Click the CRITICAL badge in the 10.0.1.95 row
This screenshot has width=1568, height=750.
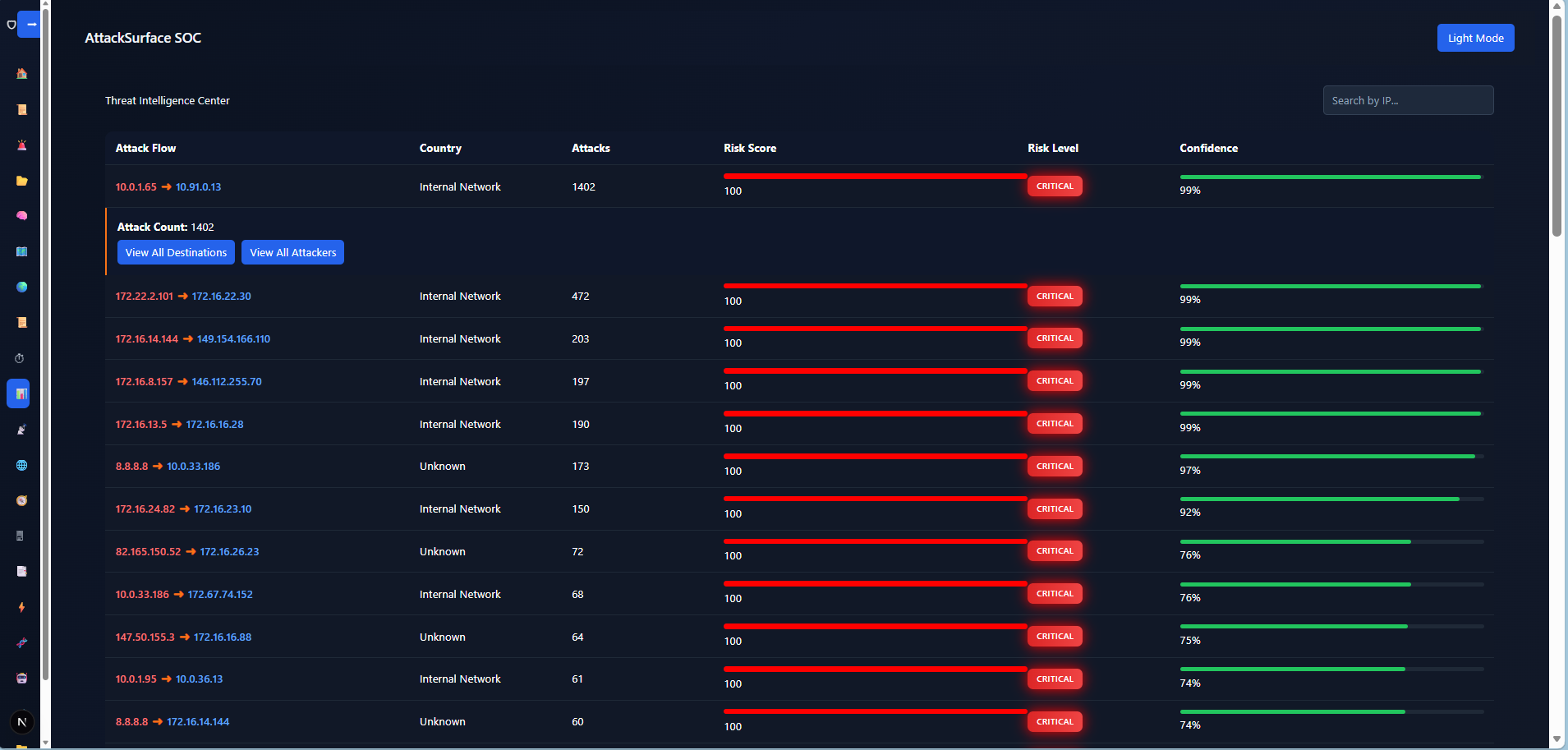1055,679
